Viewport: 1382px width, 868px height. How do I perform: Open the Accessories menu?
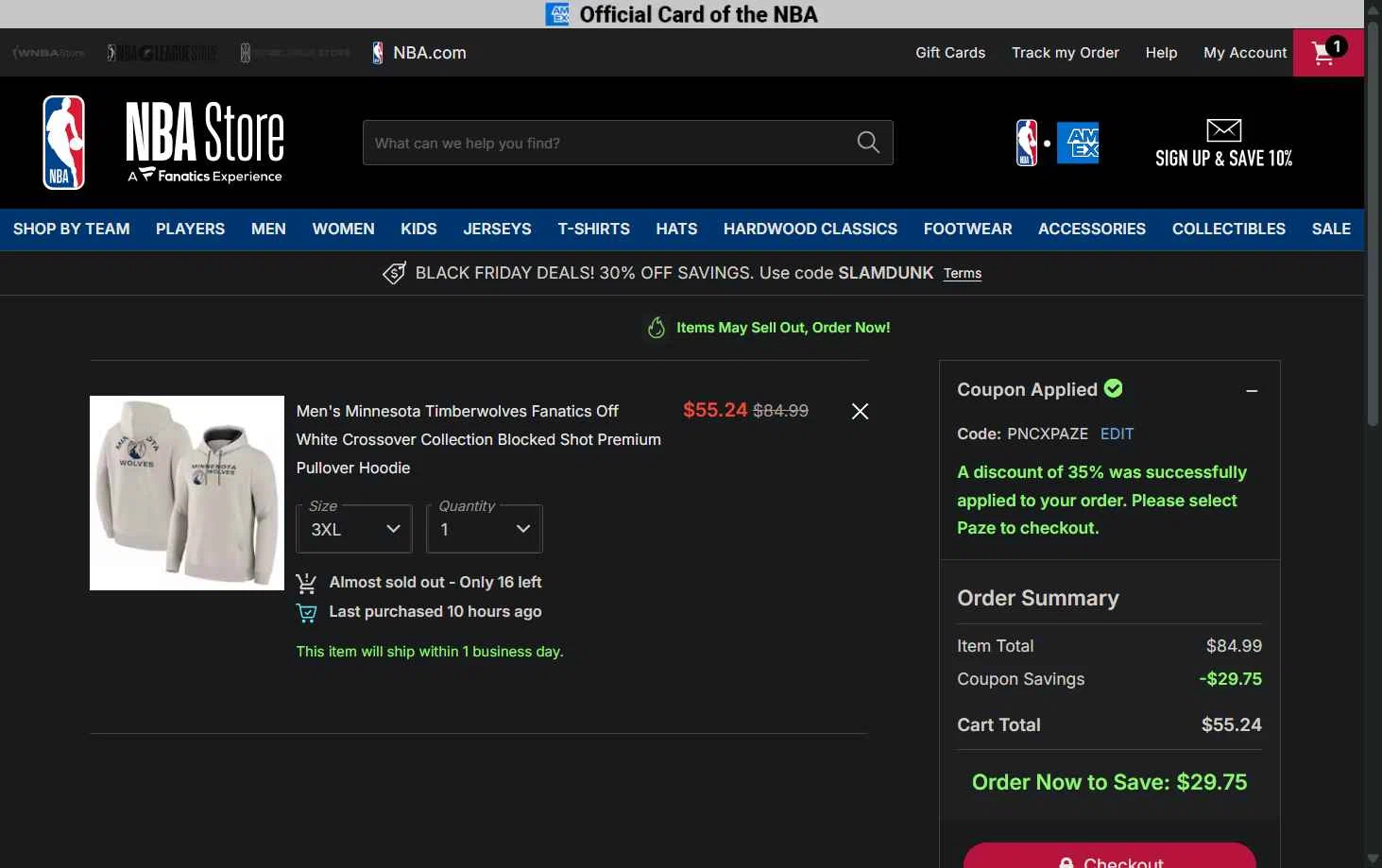tap(1092, 229)
